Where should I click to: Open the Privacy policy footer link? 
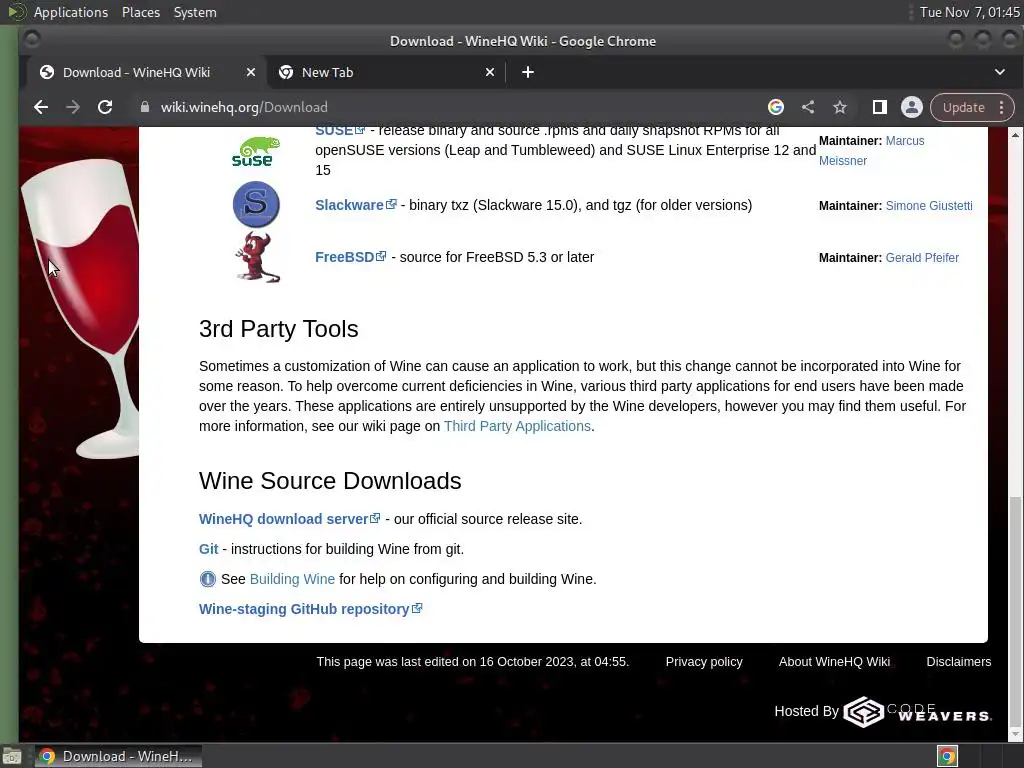coord(704,662)
